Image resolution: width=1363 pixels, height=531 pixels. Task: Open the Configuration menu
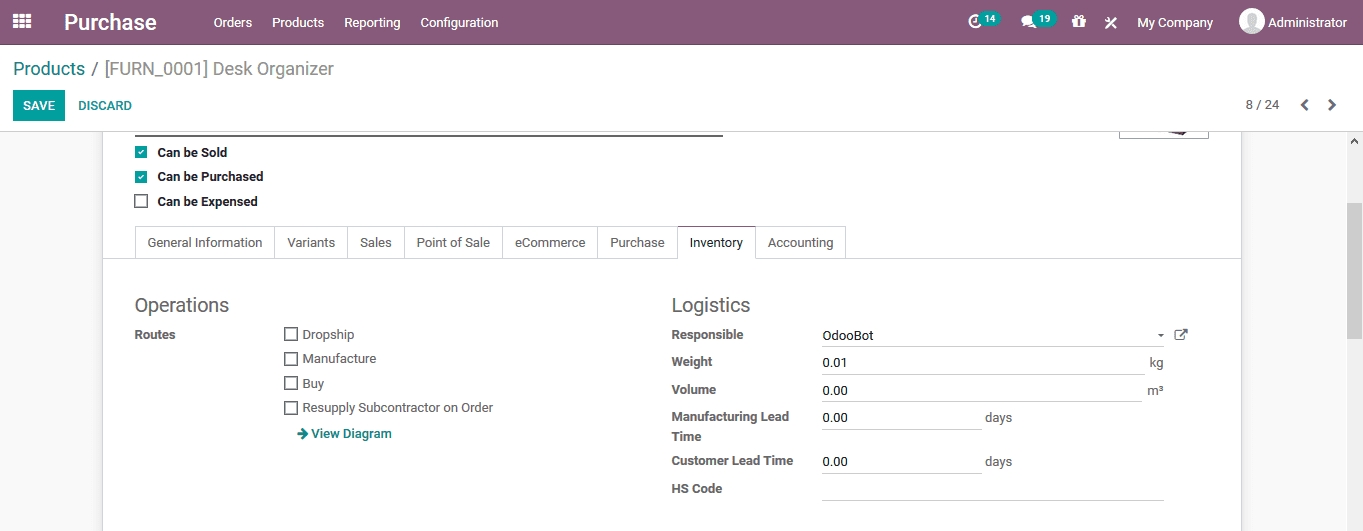[459, 22]
